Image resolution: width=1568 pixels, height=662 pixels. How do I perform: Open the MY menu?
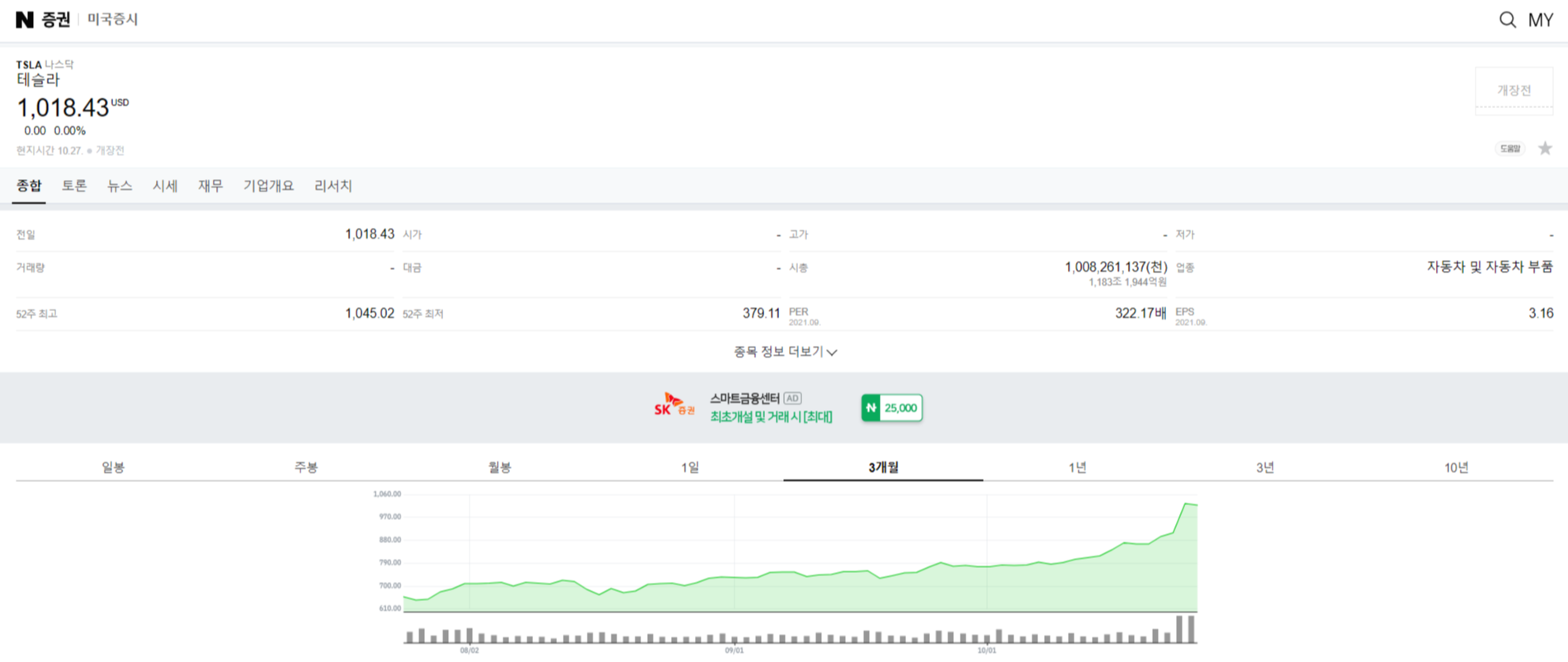pyautogui.click(x=1541, y=20)
